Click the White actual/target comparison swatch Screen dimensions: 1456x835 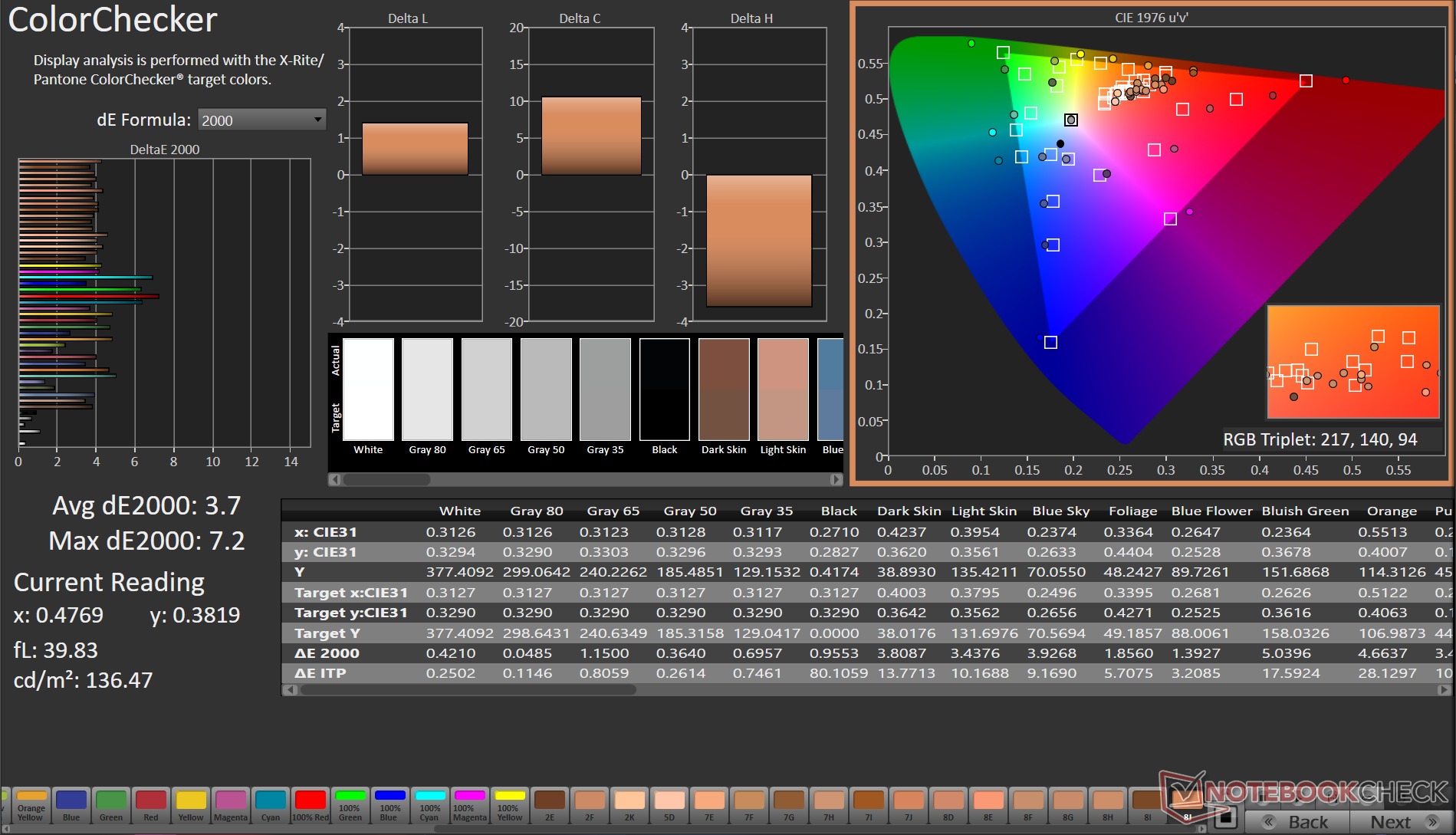click(x=368, y=390)
